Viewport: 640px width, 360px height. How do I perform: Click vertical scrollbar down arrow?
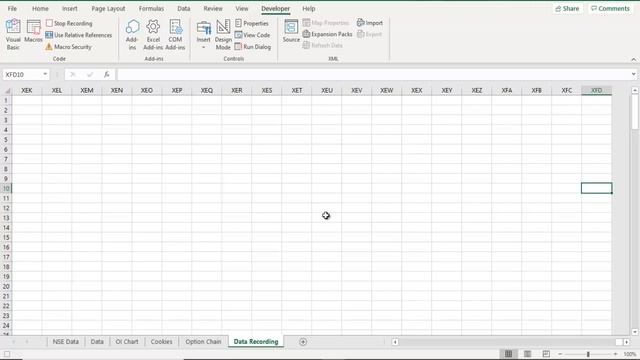pyautogui.click(x=635, y=332)
